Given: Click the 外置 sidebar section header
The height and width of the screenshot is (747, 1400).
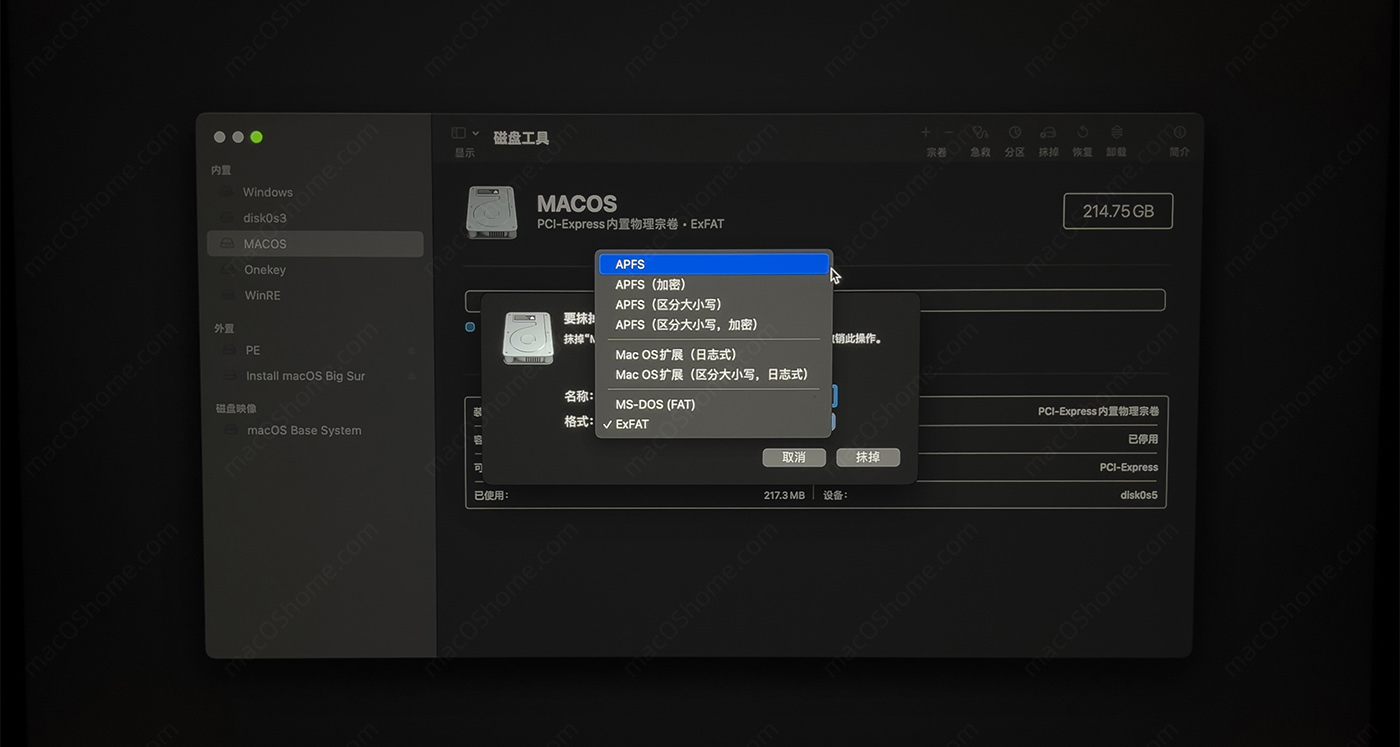Looking at the screenshot, I should [224, 329].
